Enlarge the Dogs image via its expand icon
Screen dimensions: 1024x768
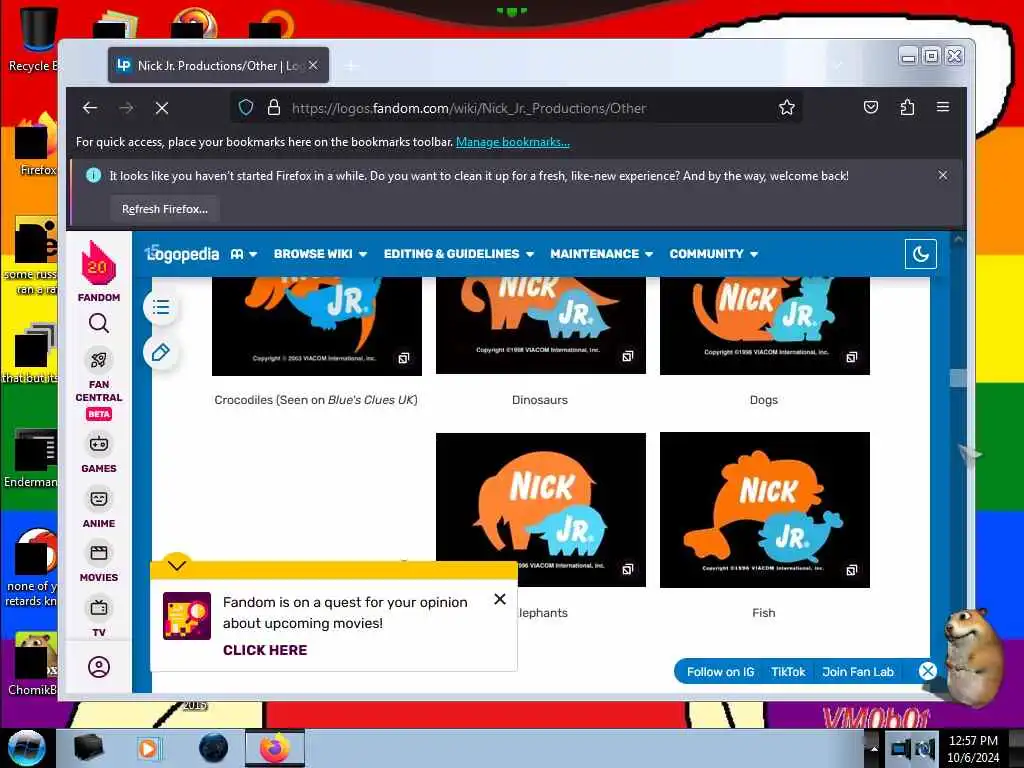[852, 357]
